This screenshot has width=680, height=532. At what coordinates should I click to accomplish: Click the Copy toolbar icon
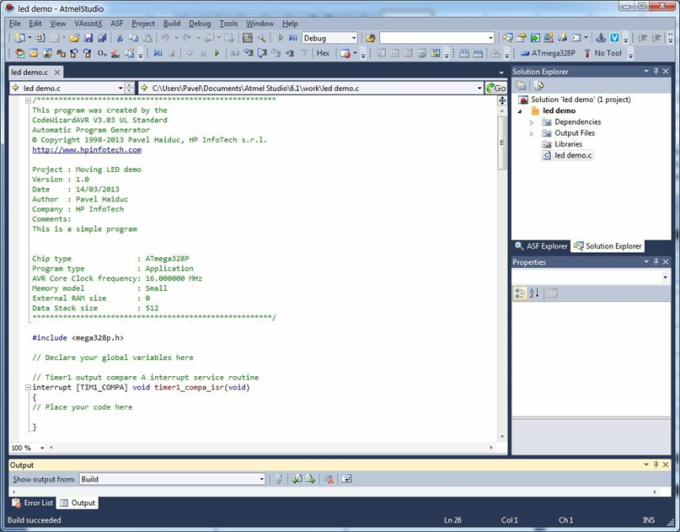pos(134,38)
